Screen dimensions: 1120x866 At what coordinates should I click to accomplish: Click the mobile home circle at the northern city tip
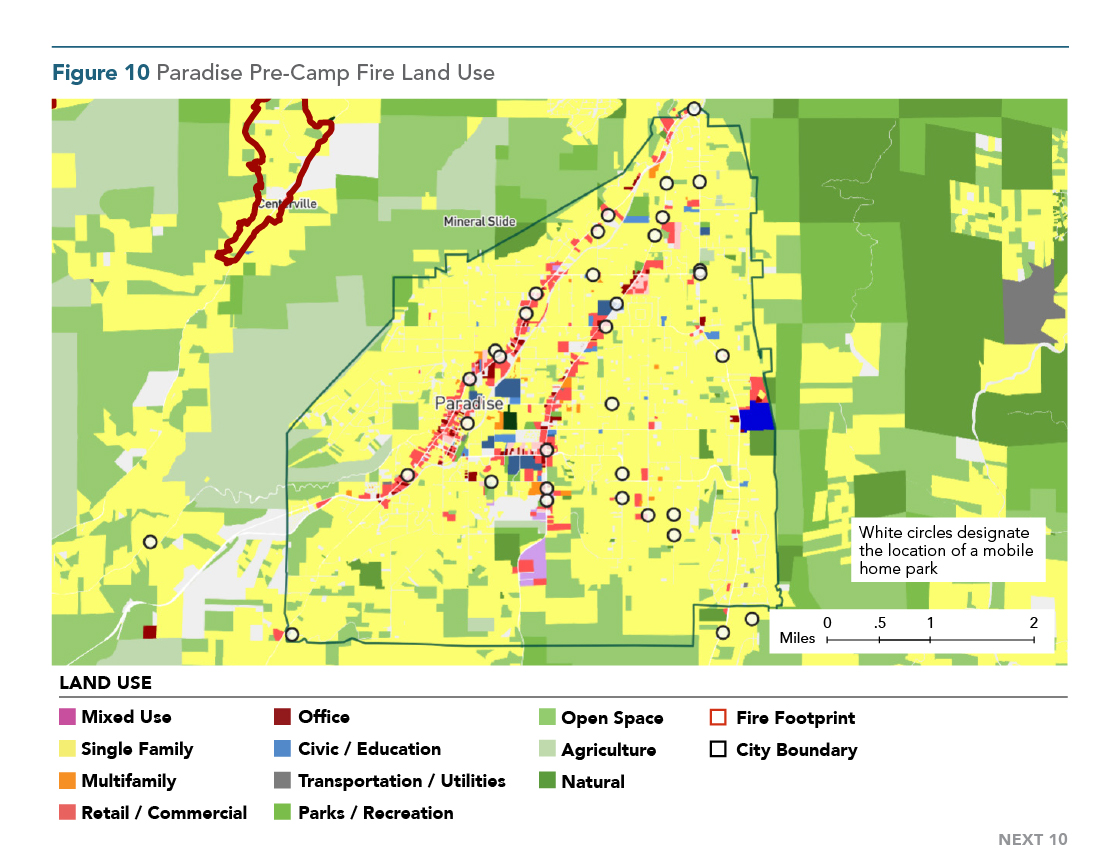click(x=694, y=109)
